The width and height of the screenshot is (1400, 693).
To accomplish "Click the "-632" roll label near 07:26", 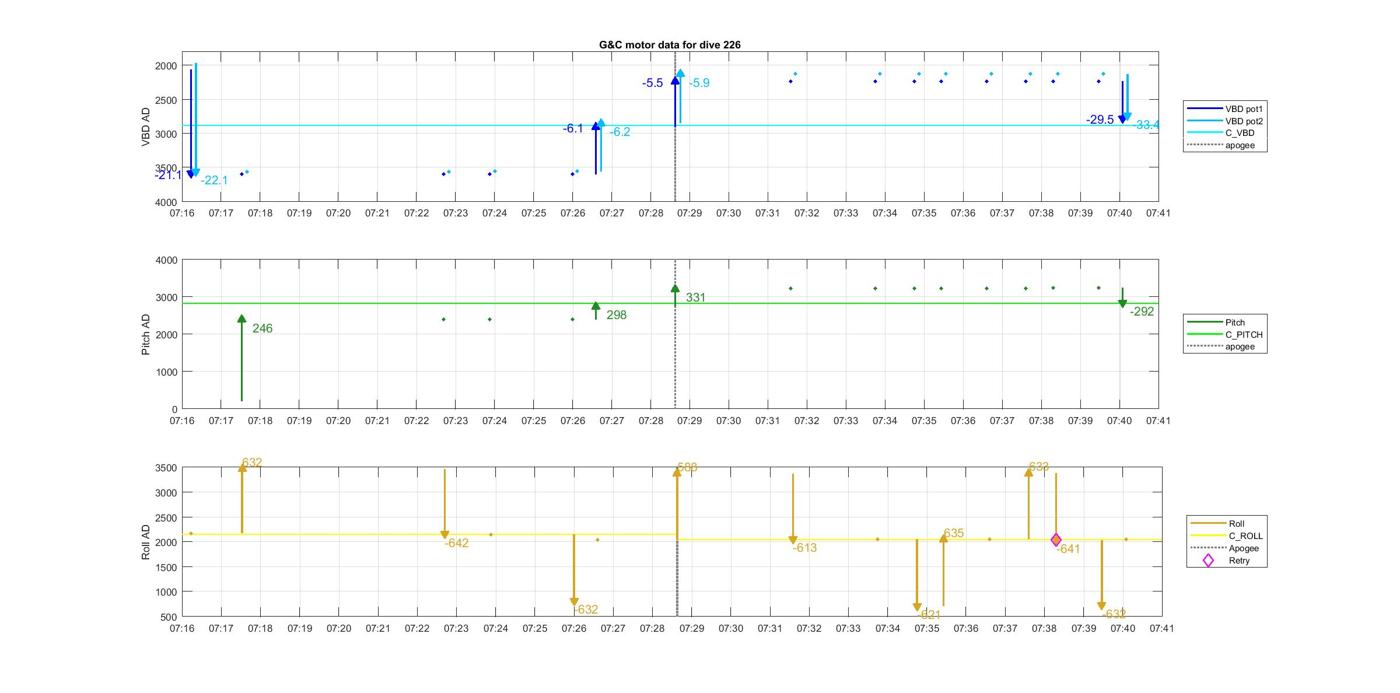I will click(585, 610).
